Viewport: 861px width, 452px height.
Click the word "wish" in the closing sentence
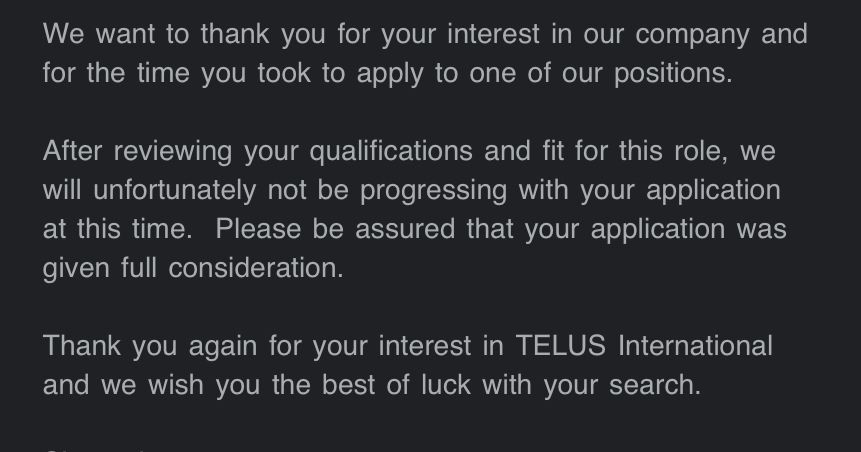click(x=176, y=385)
